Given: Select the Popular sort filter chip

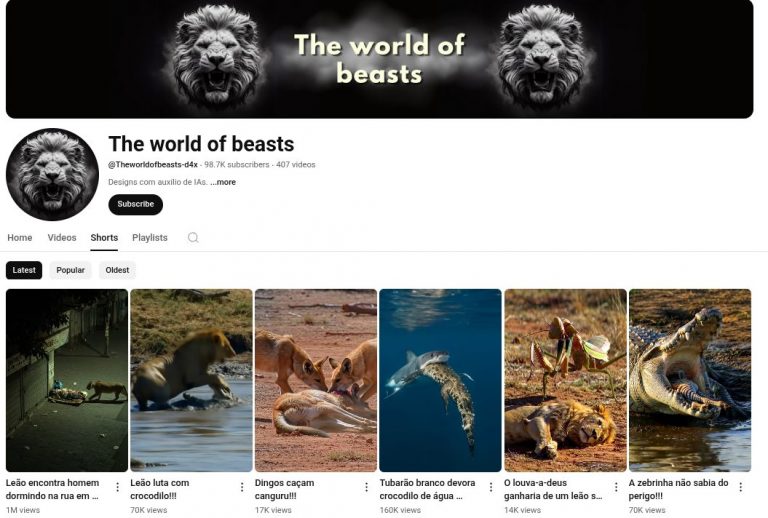Looking at the screenshot, I should (x=71, y=270).
